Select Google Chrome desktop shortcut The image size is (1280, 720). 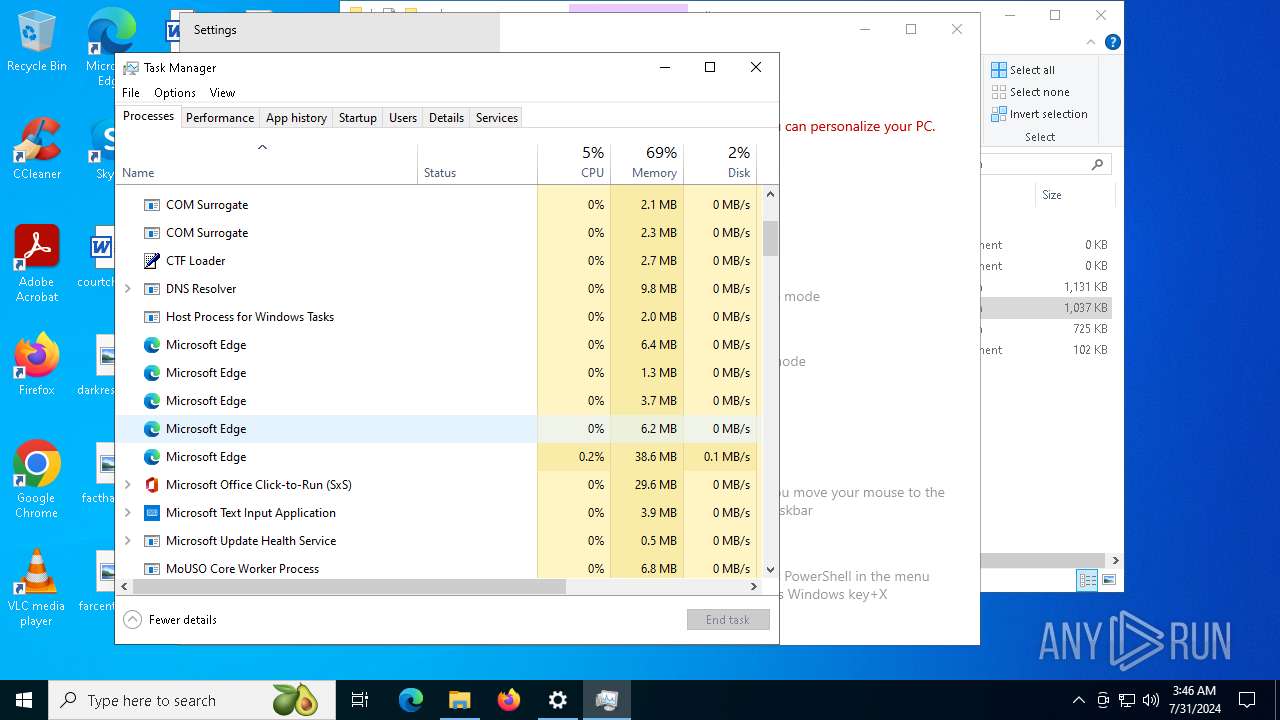(x=37, y=480)
